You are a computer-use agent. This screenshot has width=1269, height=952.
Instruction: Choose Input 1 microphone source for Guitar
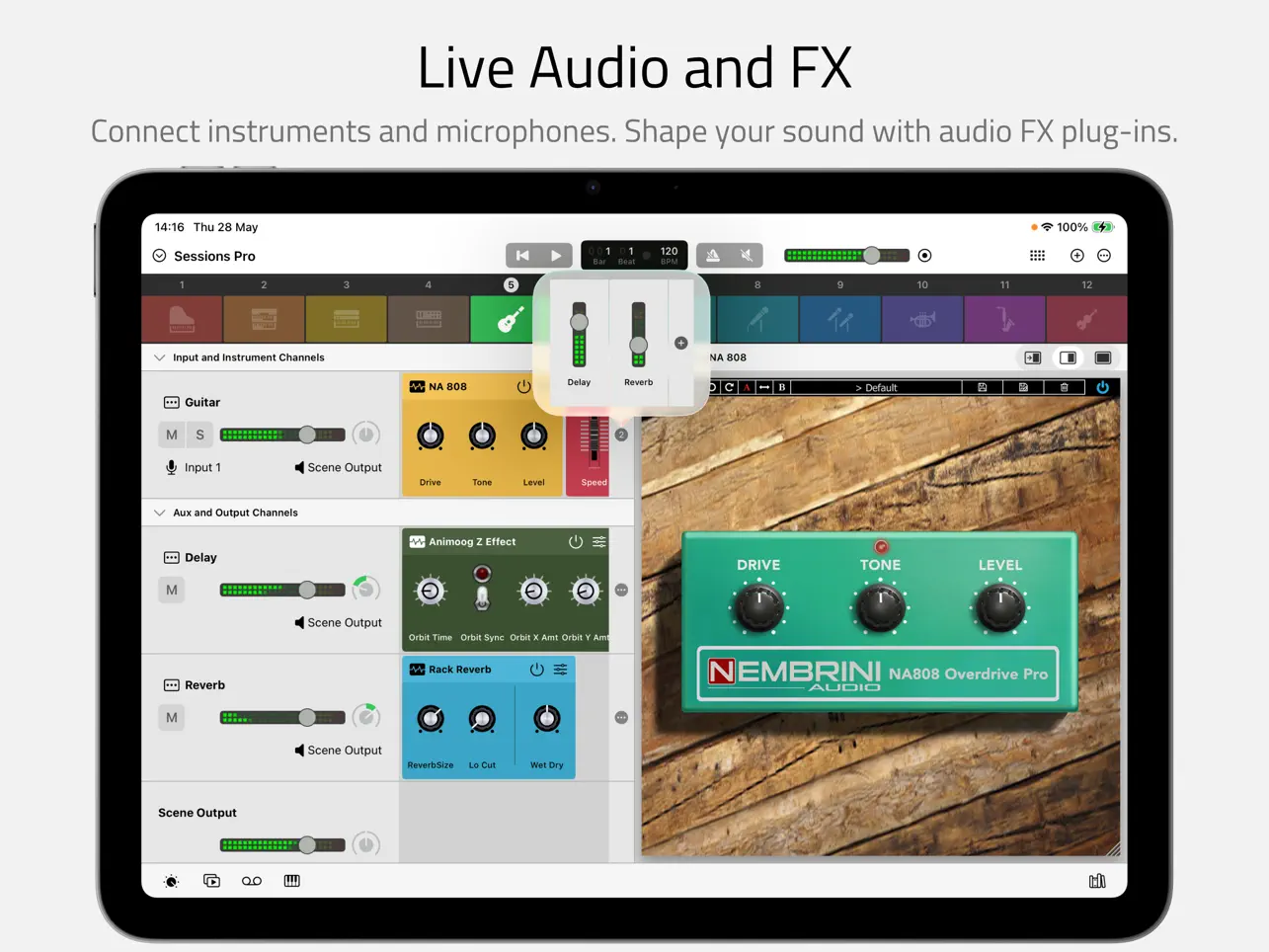194,467
